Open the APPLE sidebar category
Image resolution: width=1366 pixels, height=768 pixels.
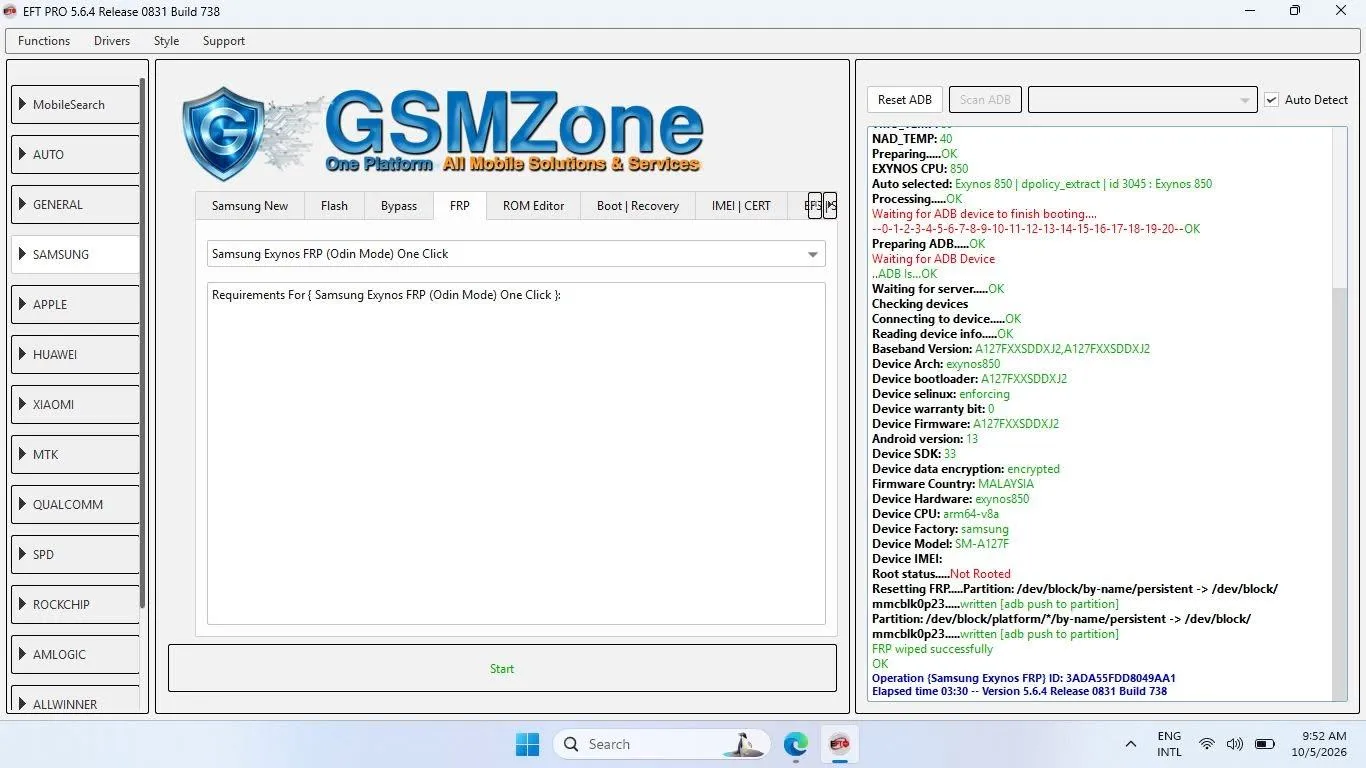(x=75, y=305)
